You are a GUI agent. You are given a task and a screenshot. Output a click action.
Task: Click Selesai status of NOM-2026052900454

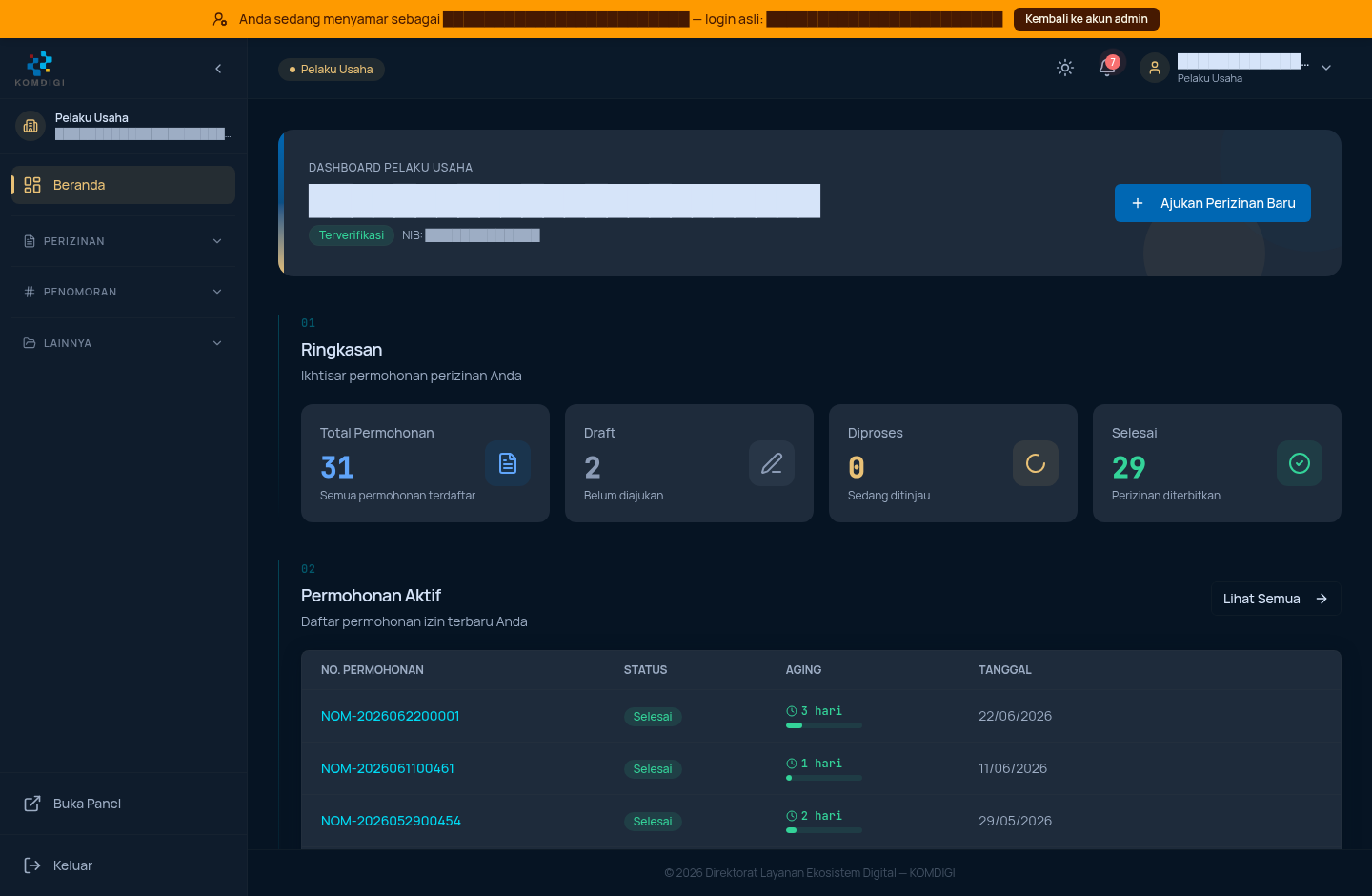click(x=653, y=822)
